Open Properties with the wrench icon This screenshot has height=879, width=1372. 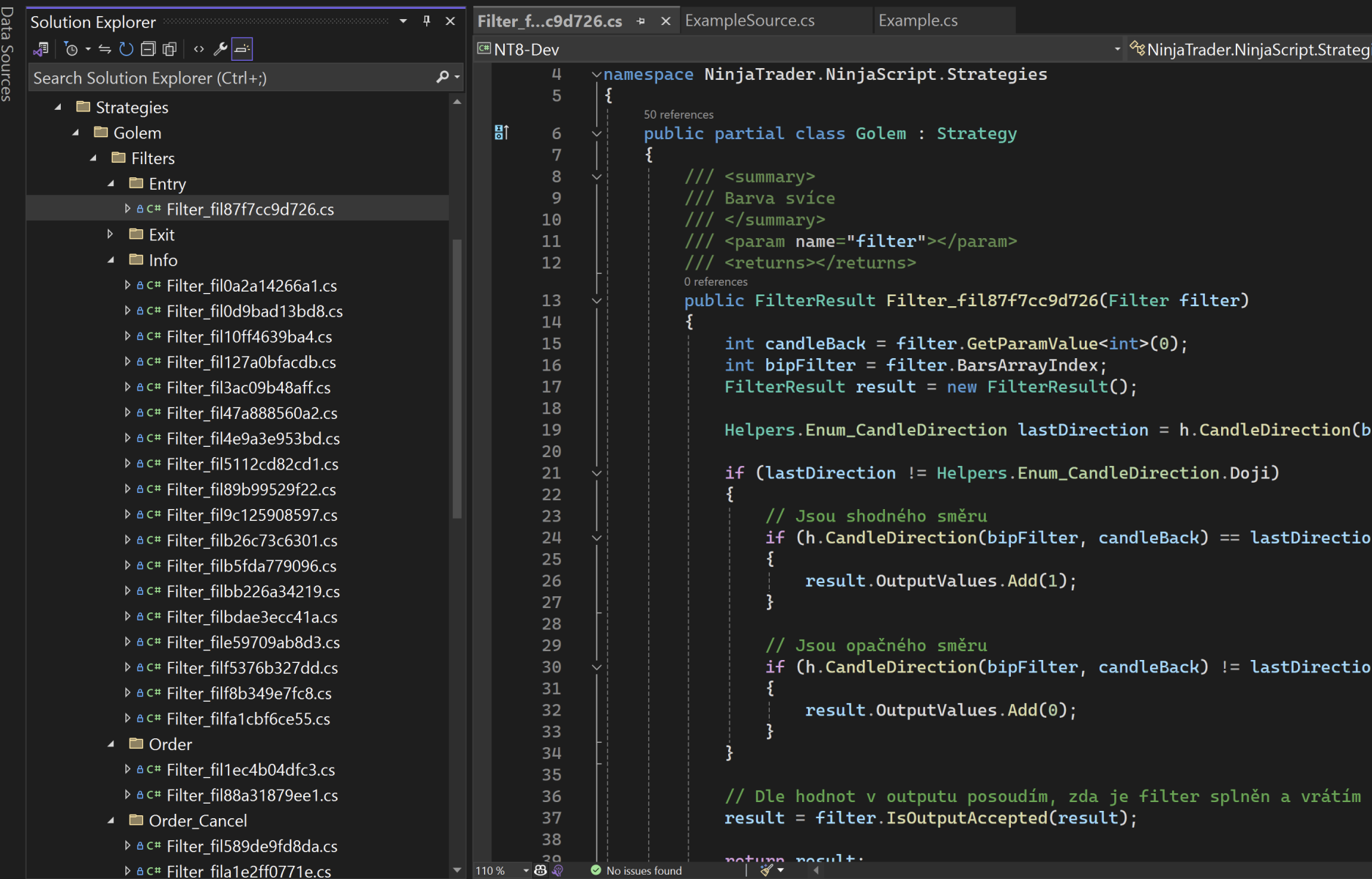pyautogui.click(x=220, y=49)
